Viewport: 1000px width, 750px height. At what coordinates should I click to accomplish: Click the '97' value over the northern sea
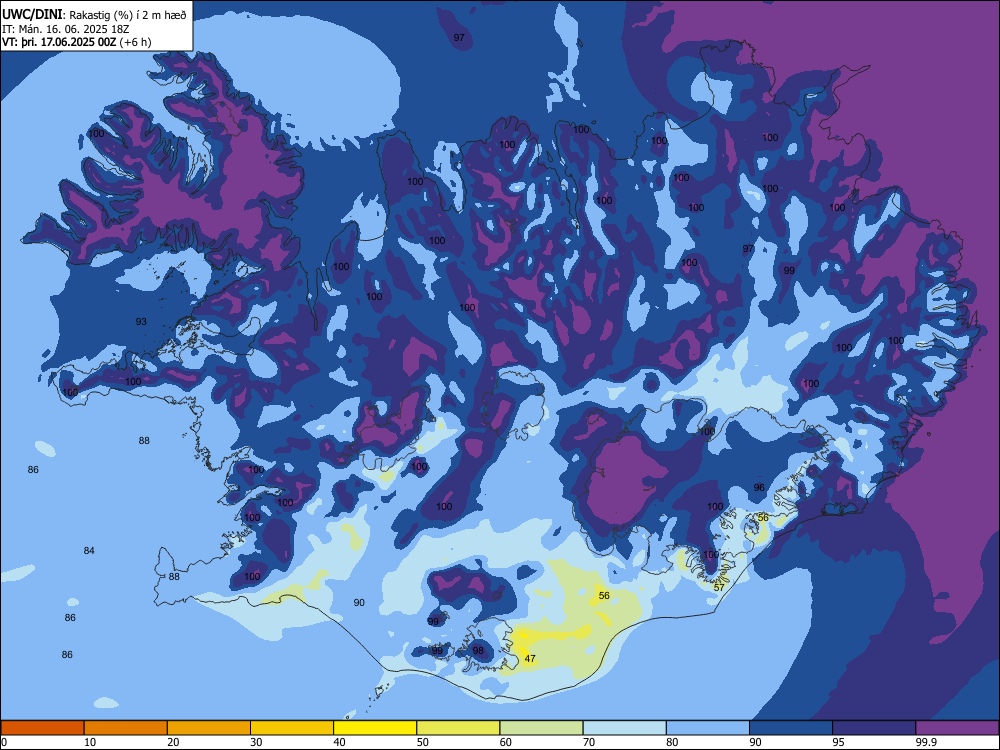tap(459, 38)
